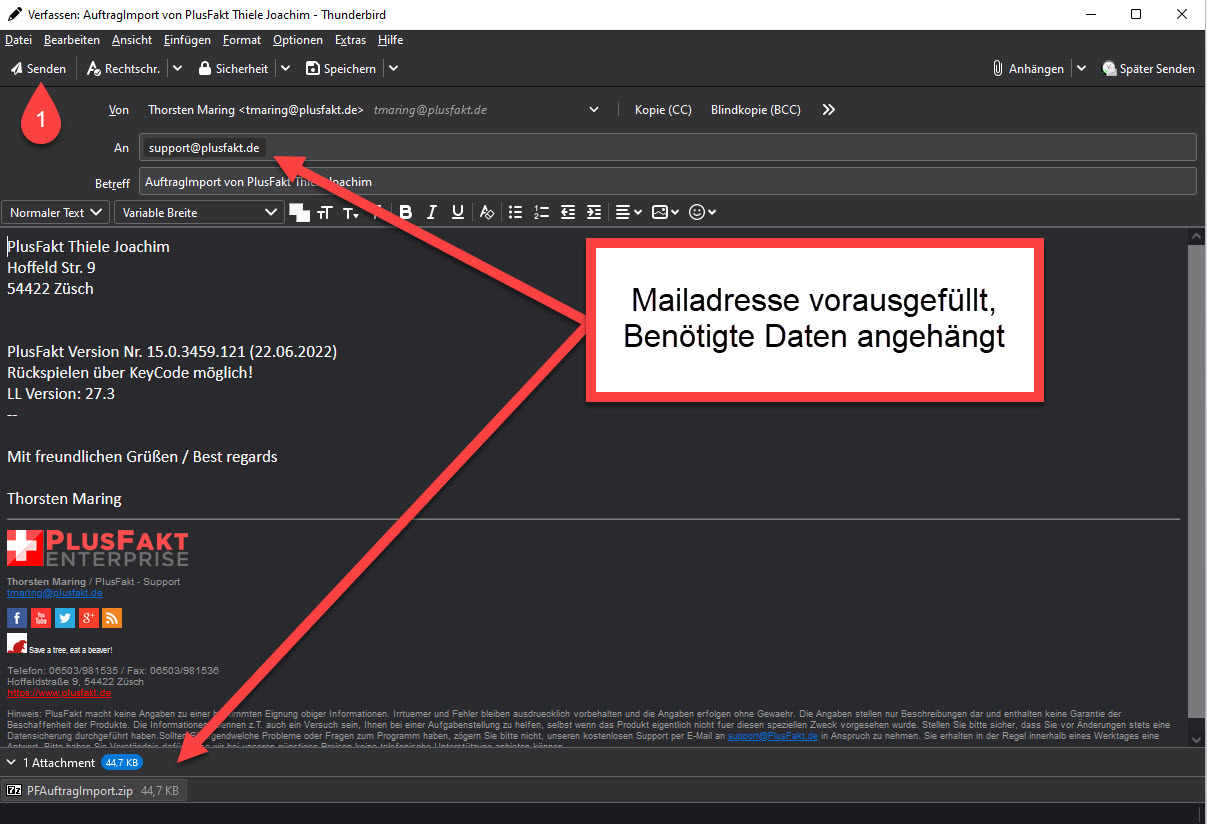1207x824 pixels.
Task: Click the remove text formatting icon
Action: pyautogui.click(x=487, y=212)
